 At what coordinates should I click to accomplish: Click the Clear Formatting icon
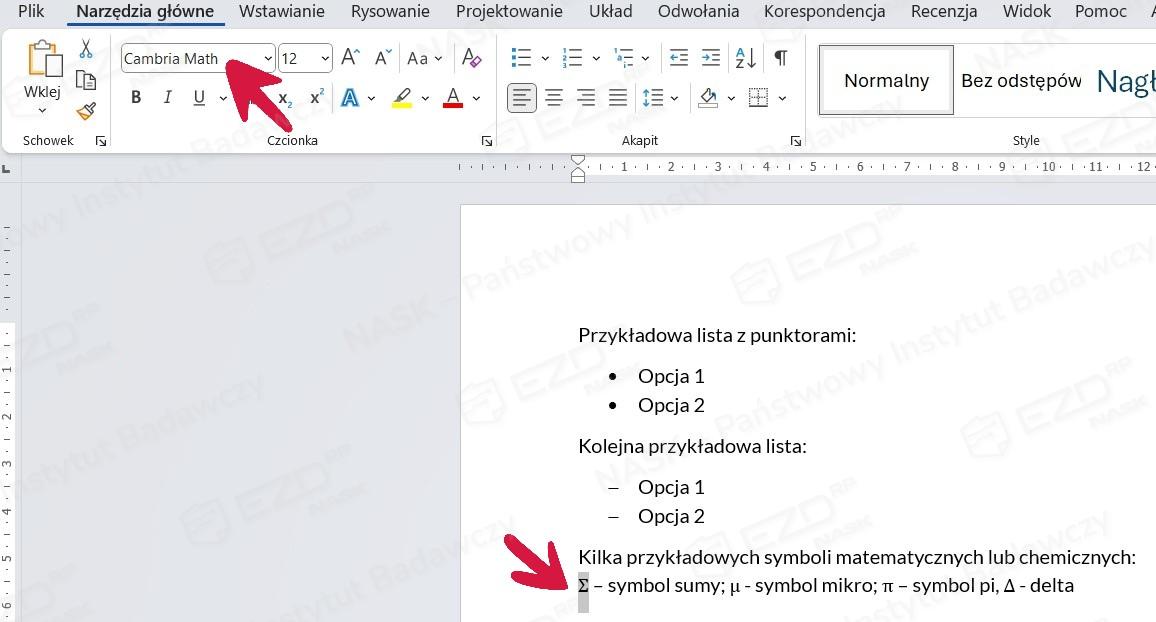(472, 59)
